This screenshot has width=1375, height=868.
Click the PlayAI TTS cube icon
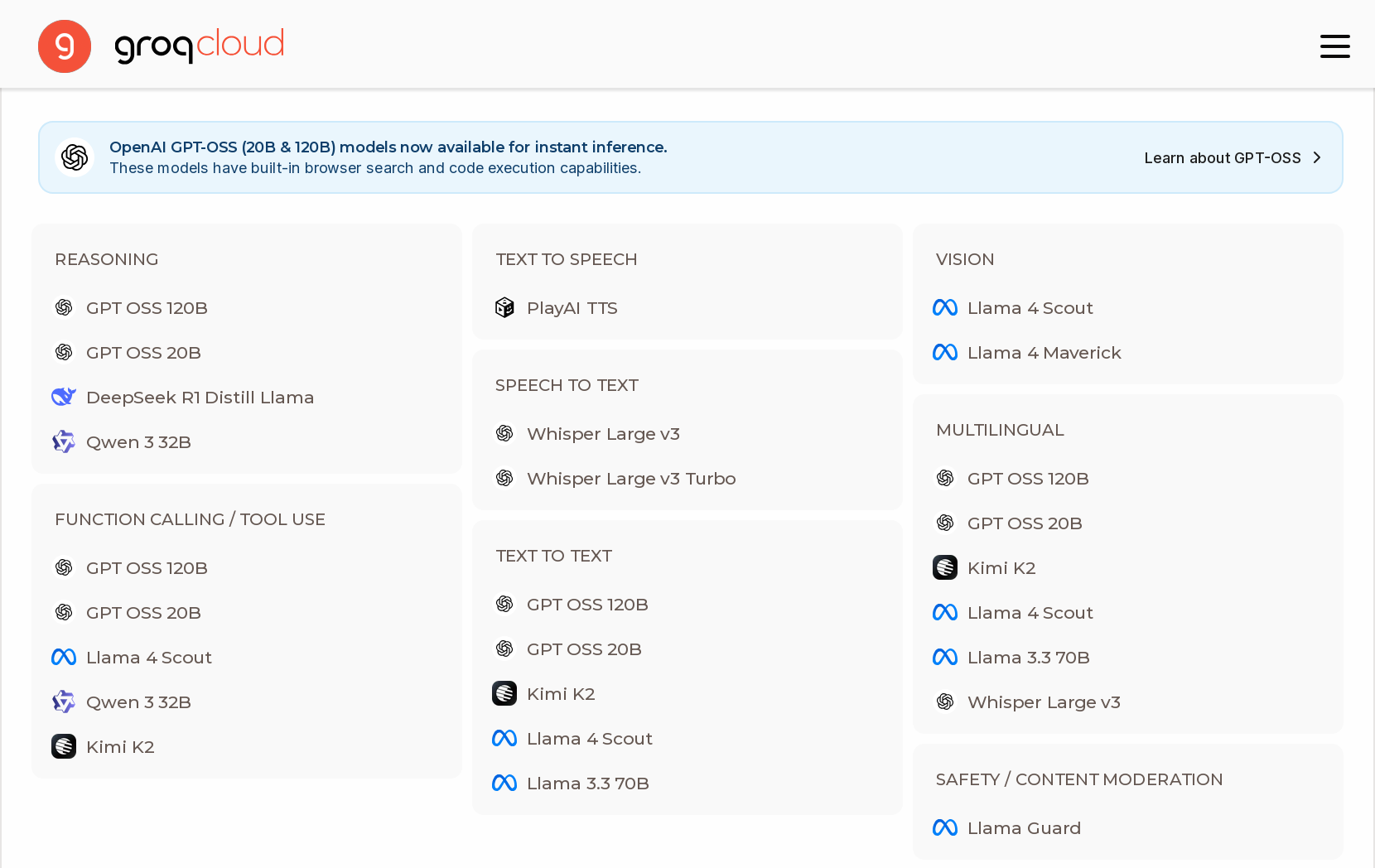(x=504, y=308)
